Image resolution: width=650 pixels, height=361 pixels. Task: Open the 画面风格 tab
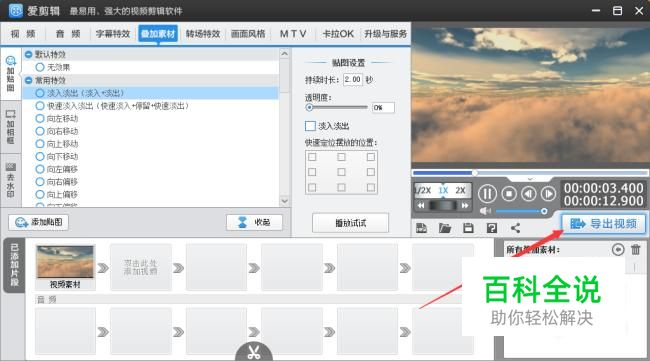tap(248, 34)
